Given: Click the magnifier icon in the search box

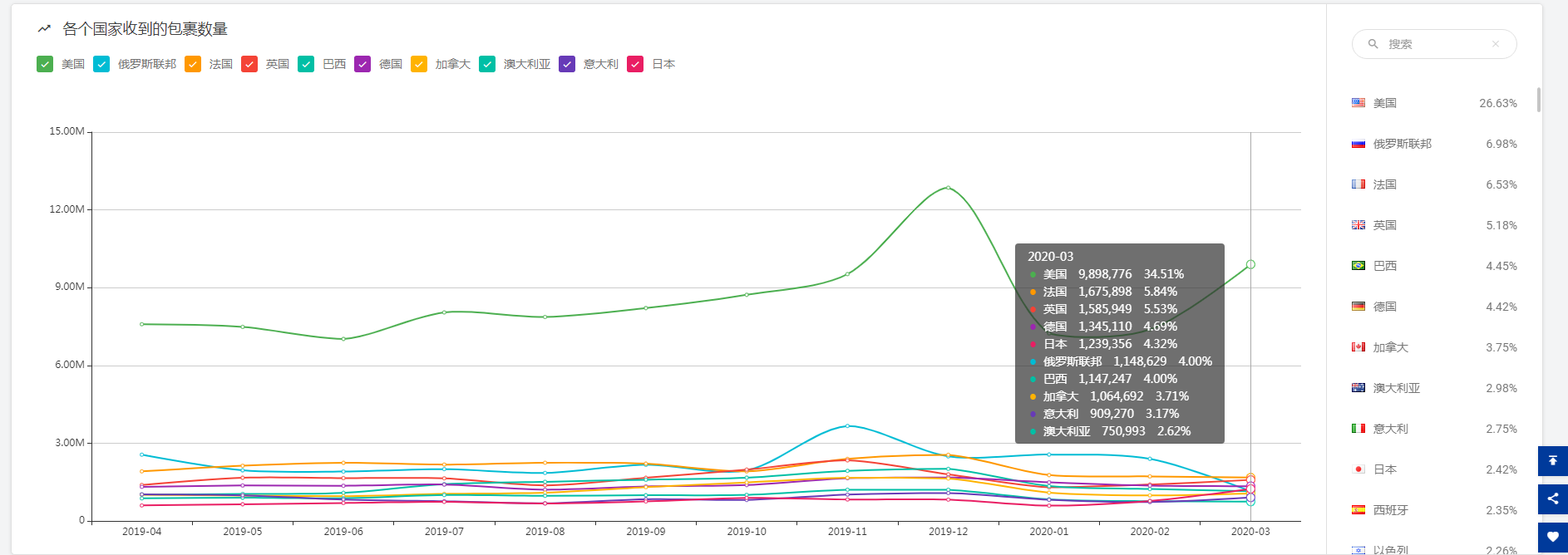Looking at the screenshot, I should (x=1373, y=44).
